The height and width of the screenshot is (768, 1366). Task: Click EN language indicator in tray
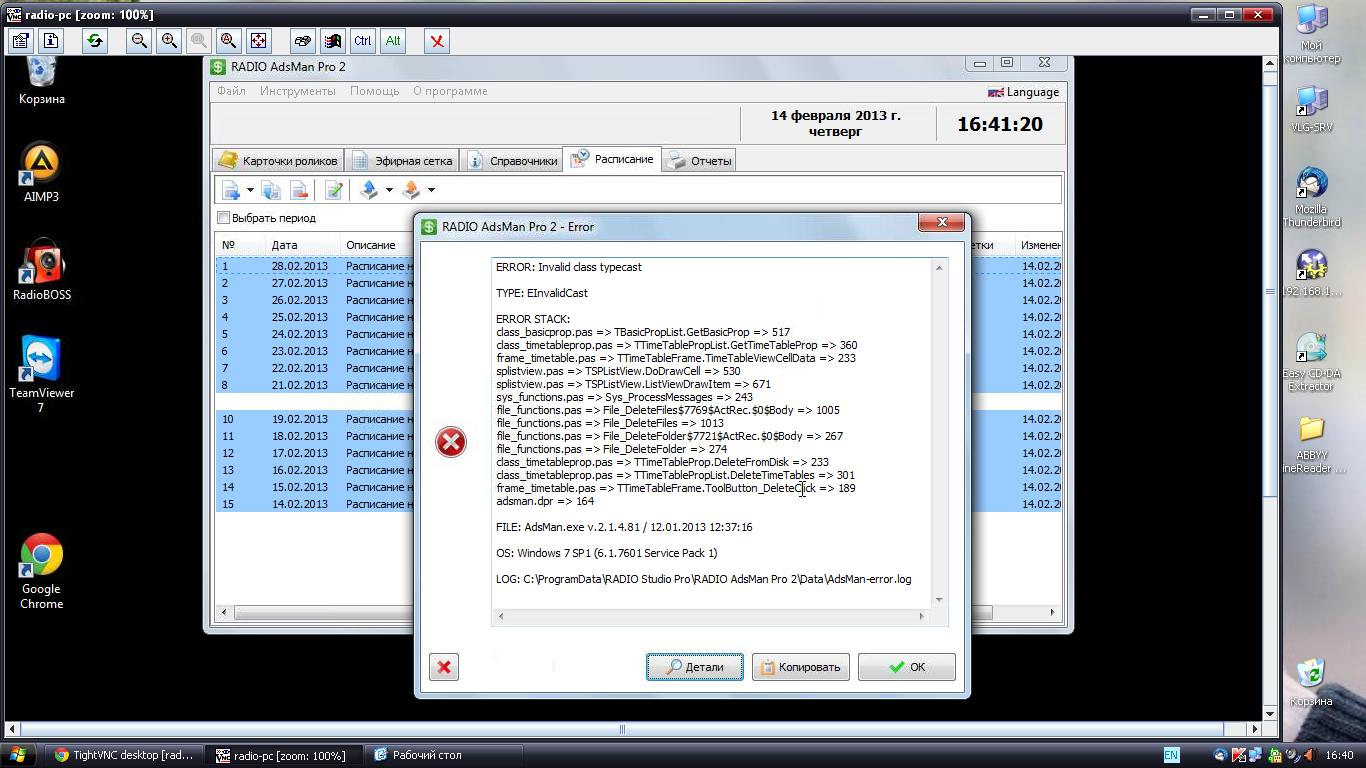point(1171,755)
